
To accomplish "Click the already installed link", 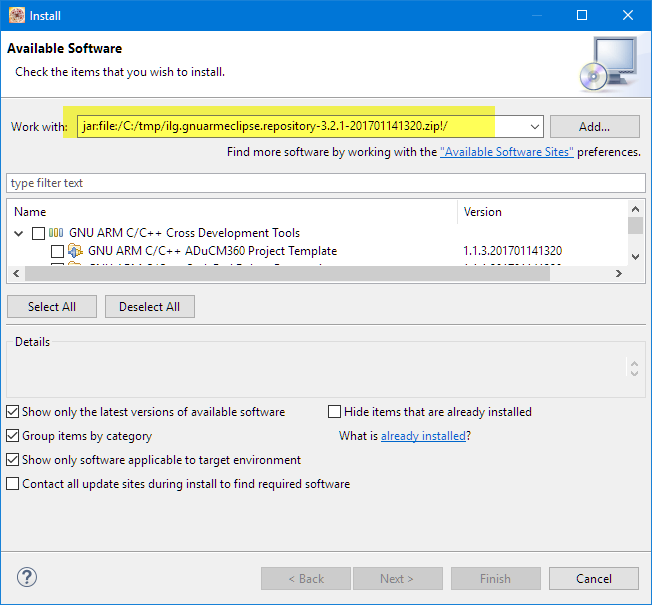I will (x=423, y=436).
